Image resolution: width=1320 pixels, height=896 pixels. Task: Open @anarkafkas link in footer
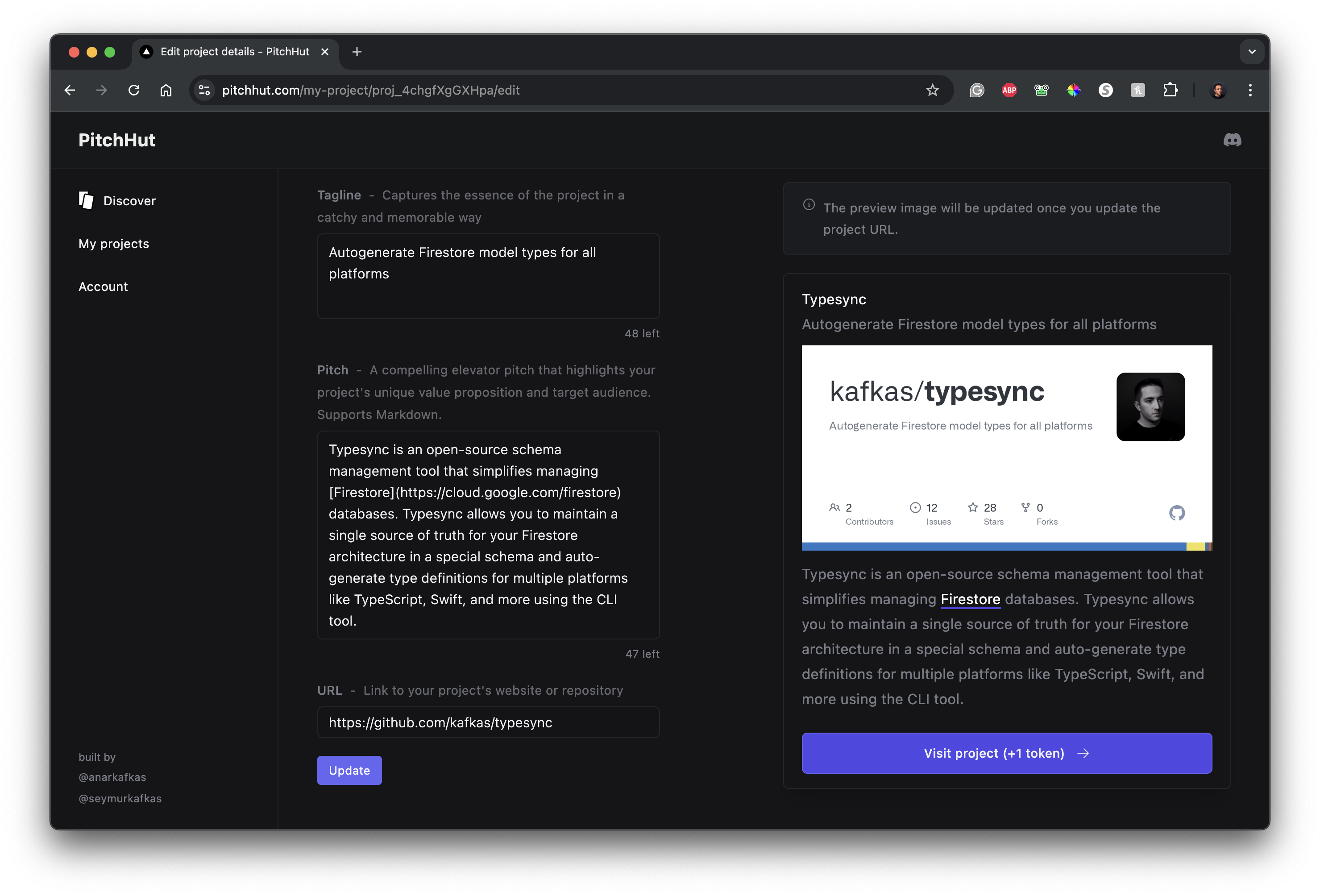click(x=112, y=777)
